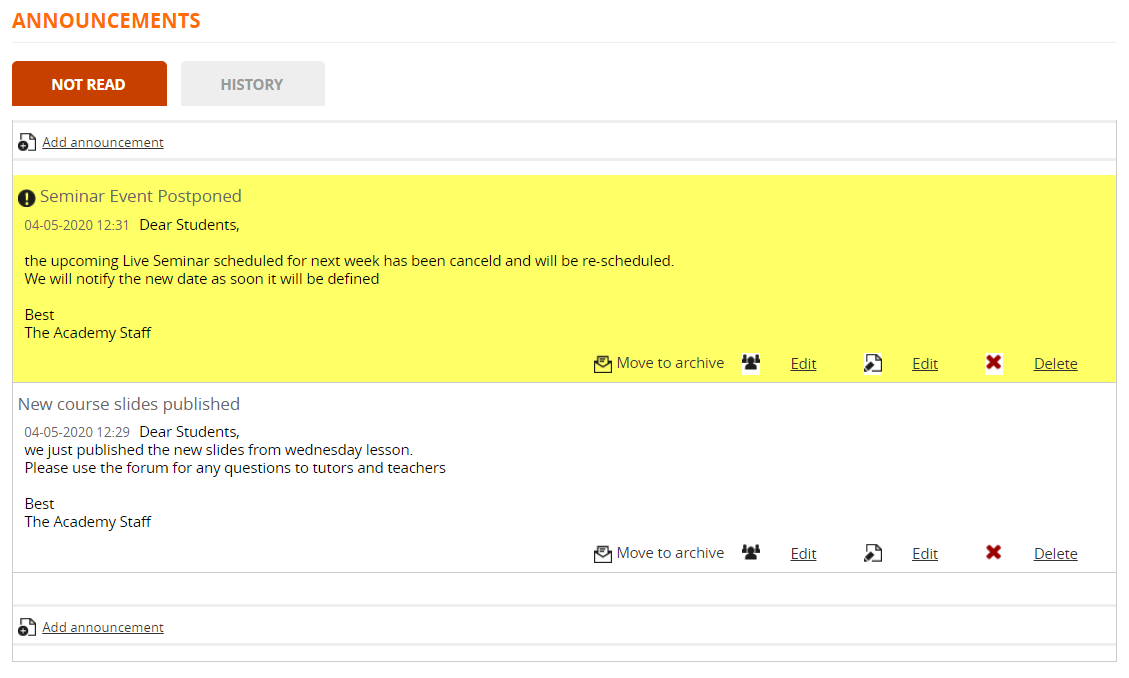
Task: Click Delete on New course slides announcement
Action: (x=1055, y=553)
